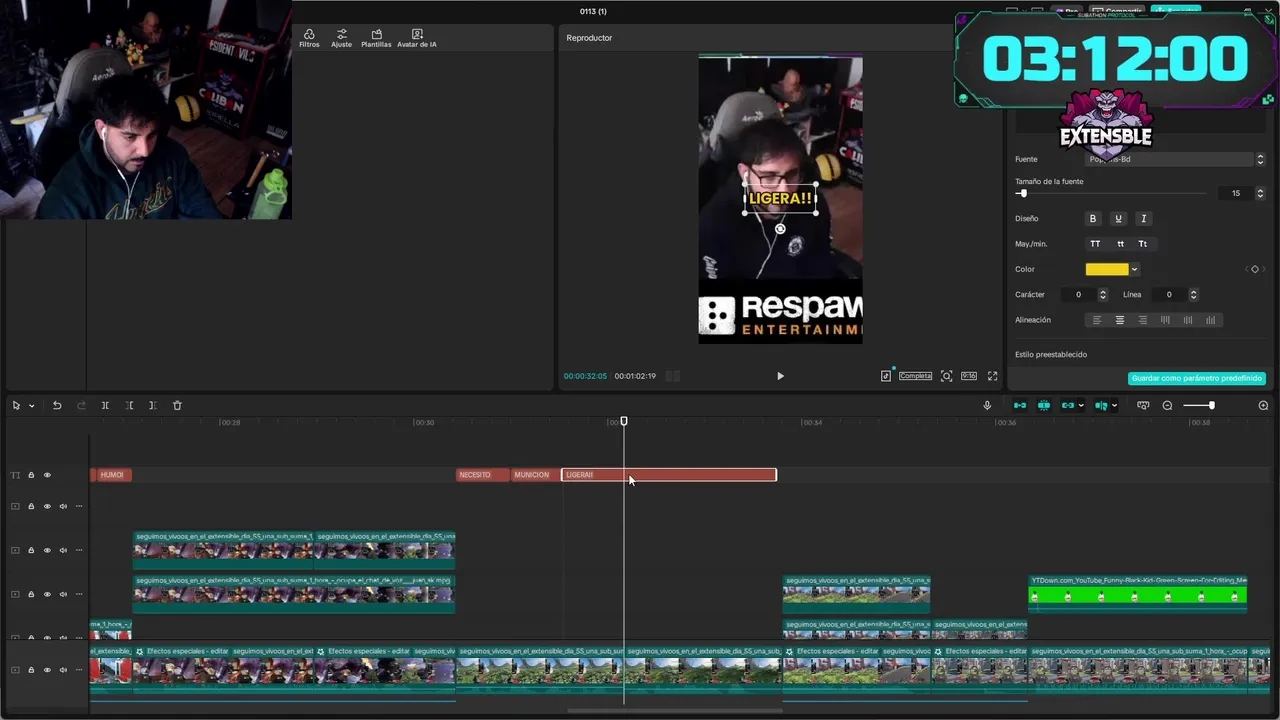Select the MUNICION text clip

pos(535,475)
